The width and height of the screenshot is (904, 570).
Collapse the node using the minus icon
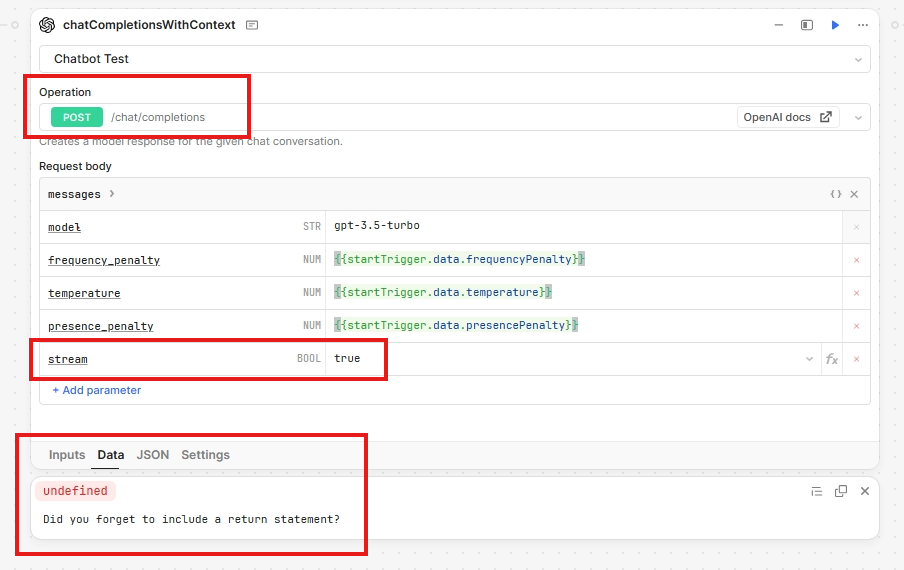coord(779,25)
